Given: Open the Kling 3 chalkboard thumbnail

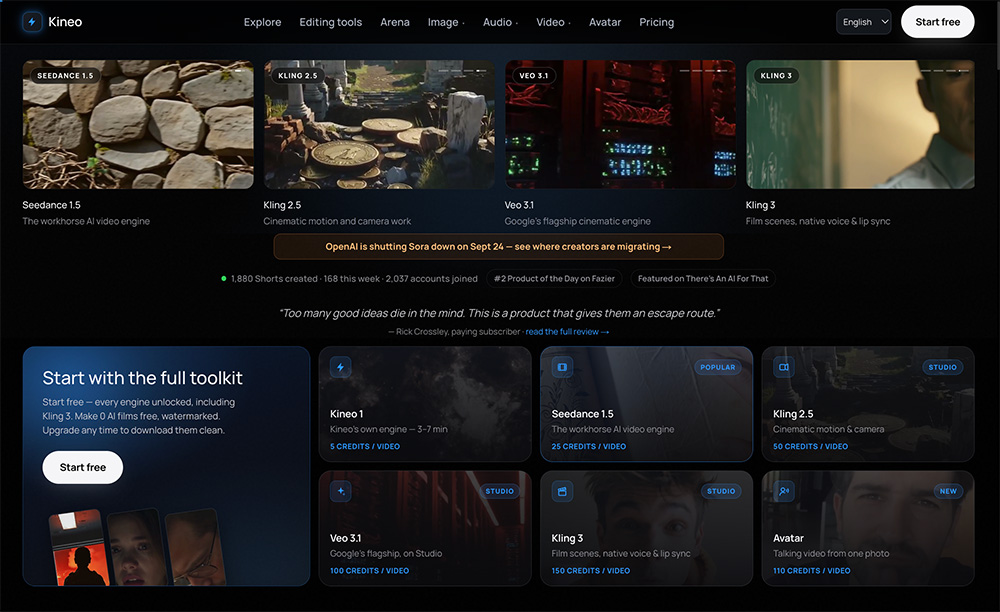Looking at the screenshot, I should [860, 124].
